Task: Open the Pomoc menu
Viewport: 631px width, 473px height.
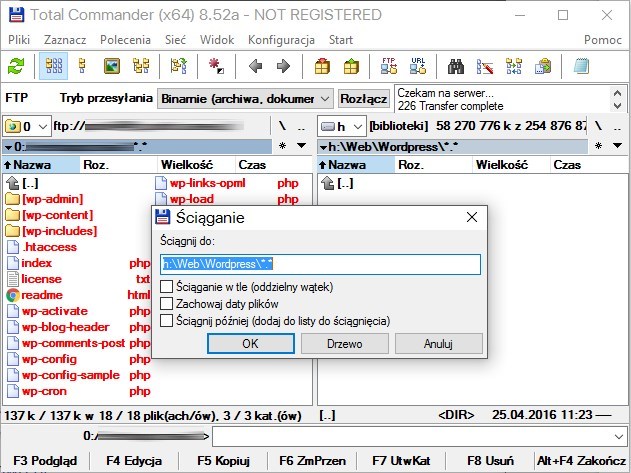Action: tap(603, 40)
